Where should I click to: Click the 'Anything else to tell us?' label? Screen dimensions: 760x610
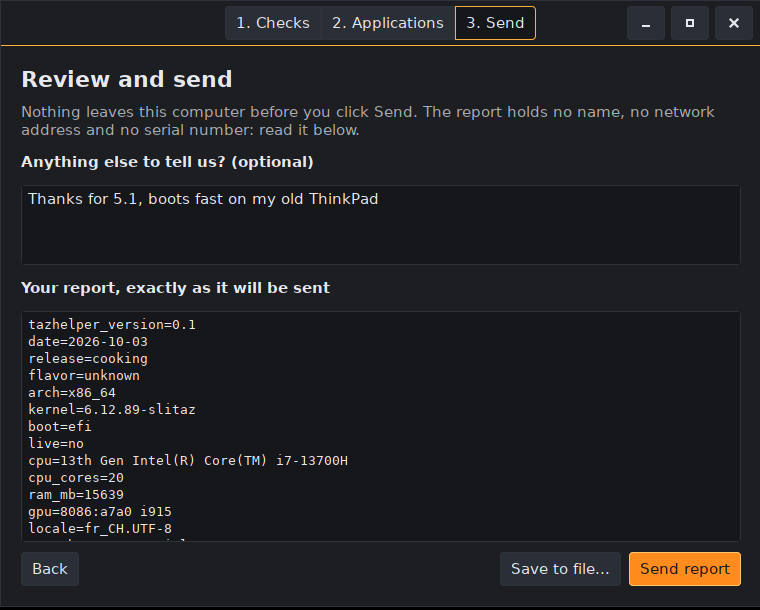[x=167, y=162]
